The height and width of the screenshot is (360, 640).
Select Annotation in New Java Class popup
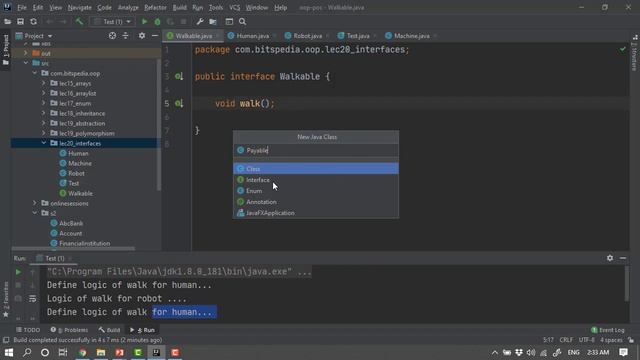tap(316, 202)
